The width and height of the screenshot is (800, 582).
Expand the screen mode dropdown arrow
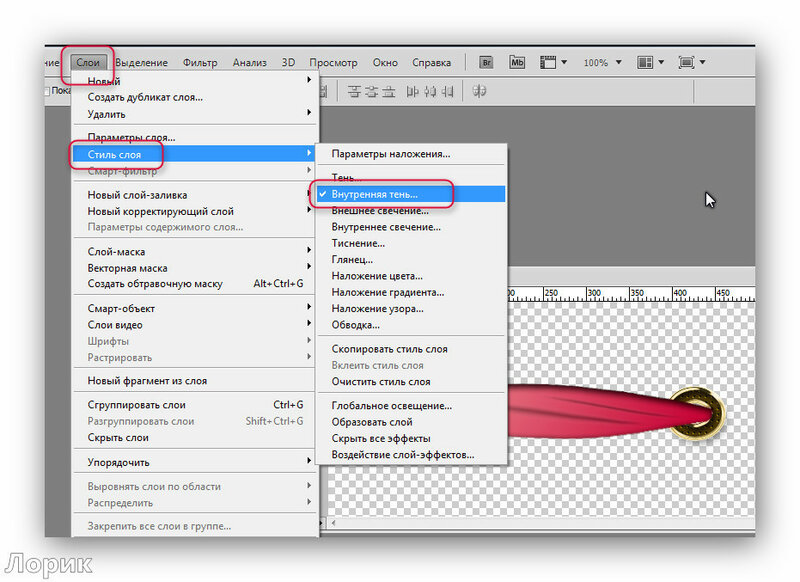703,62
